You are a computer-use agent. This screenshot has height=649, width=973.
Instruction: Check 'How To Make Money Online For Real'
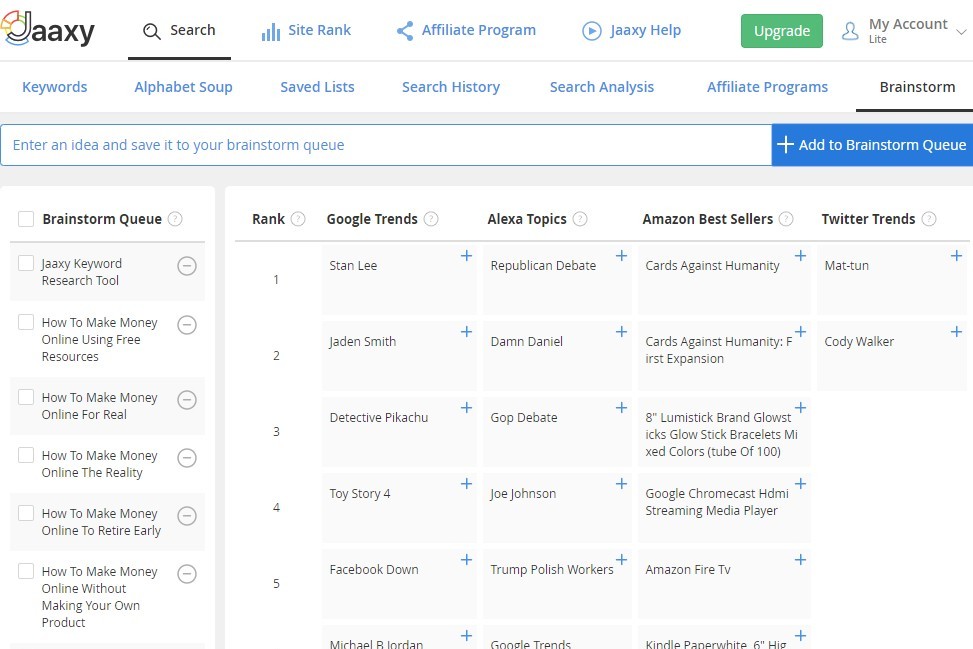coord(26,397)
